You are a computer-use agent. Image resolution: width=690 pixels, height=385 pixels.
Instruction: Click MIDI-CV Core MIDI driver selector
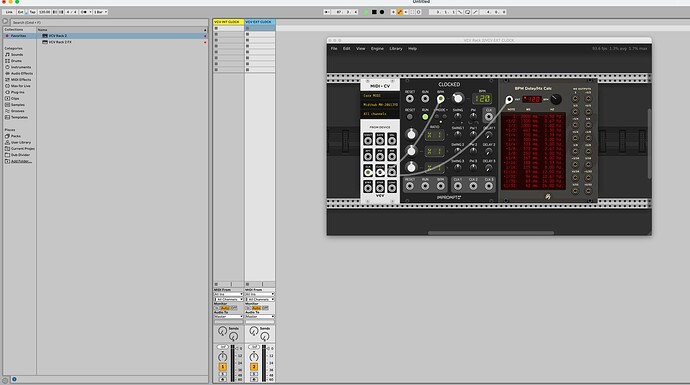[380, 95]
